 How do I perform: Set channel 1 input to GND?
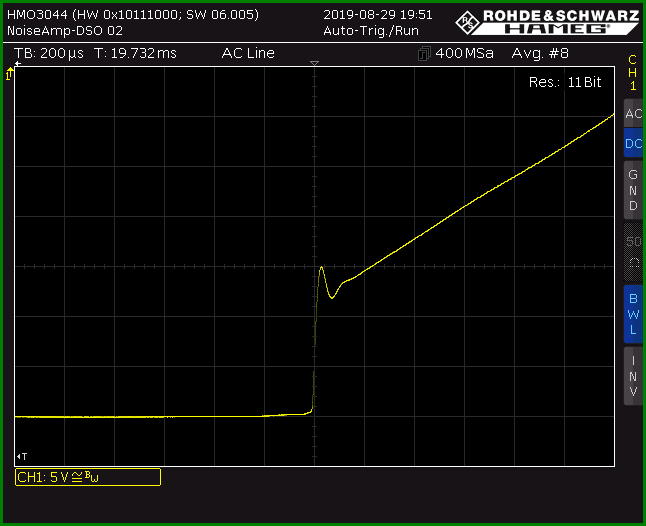(633, 190)
